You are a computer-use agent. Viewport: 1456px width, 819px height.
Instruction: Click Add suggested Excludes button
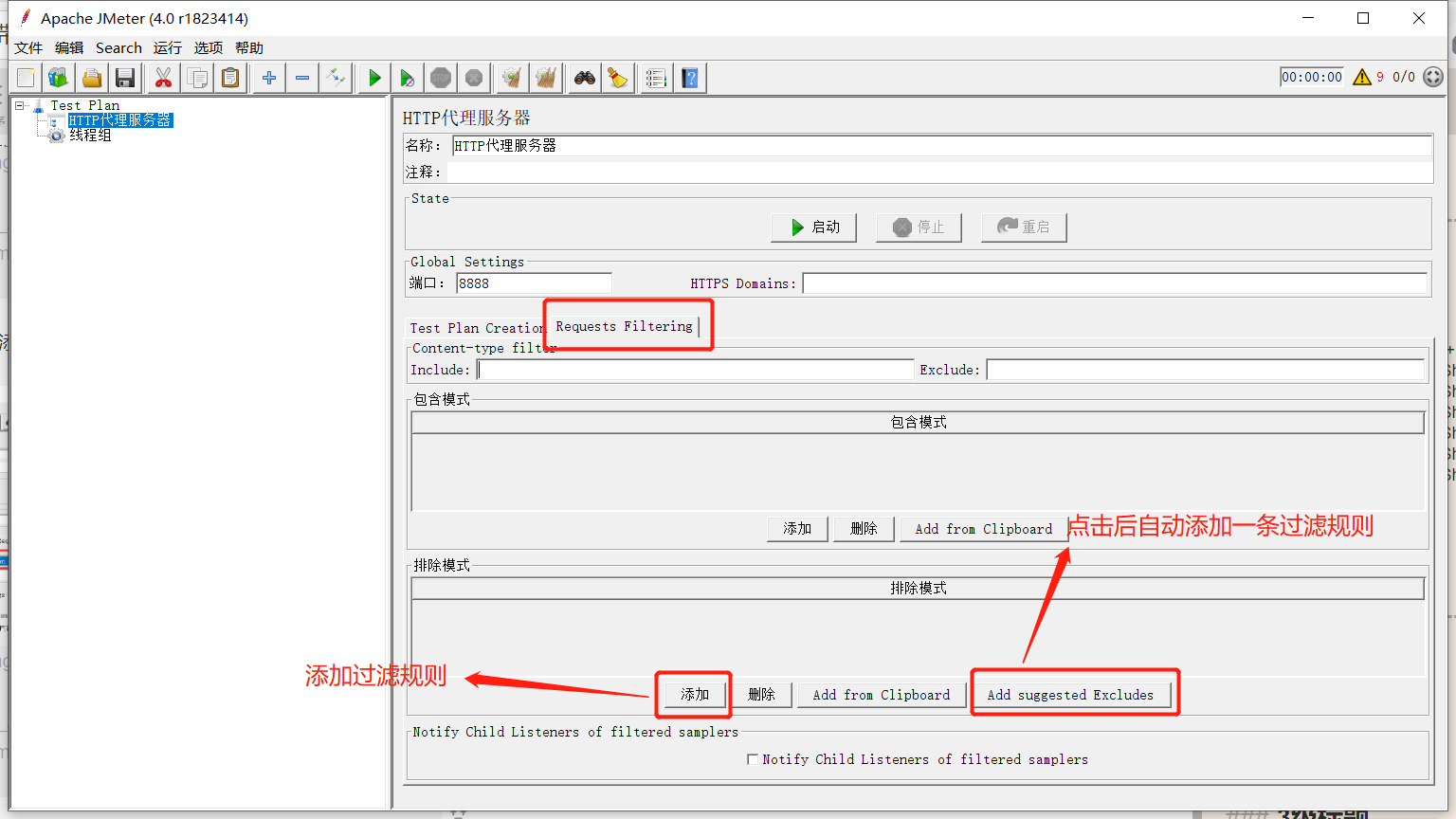tap(1070, 695)
